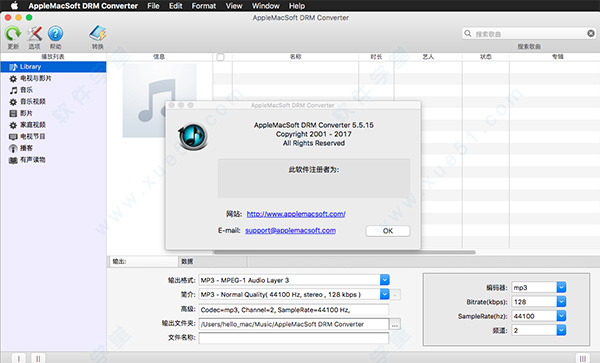The width and height of the screenshot is (600, 363).
Task: Select the 有声读物 sidebar item
Action: click(54, 160)
